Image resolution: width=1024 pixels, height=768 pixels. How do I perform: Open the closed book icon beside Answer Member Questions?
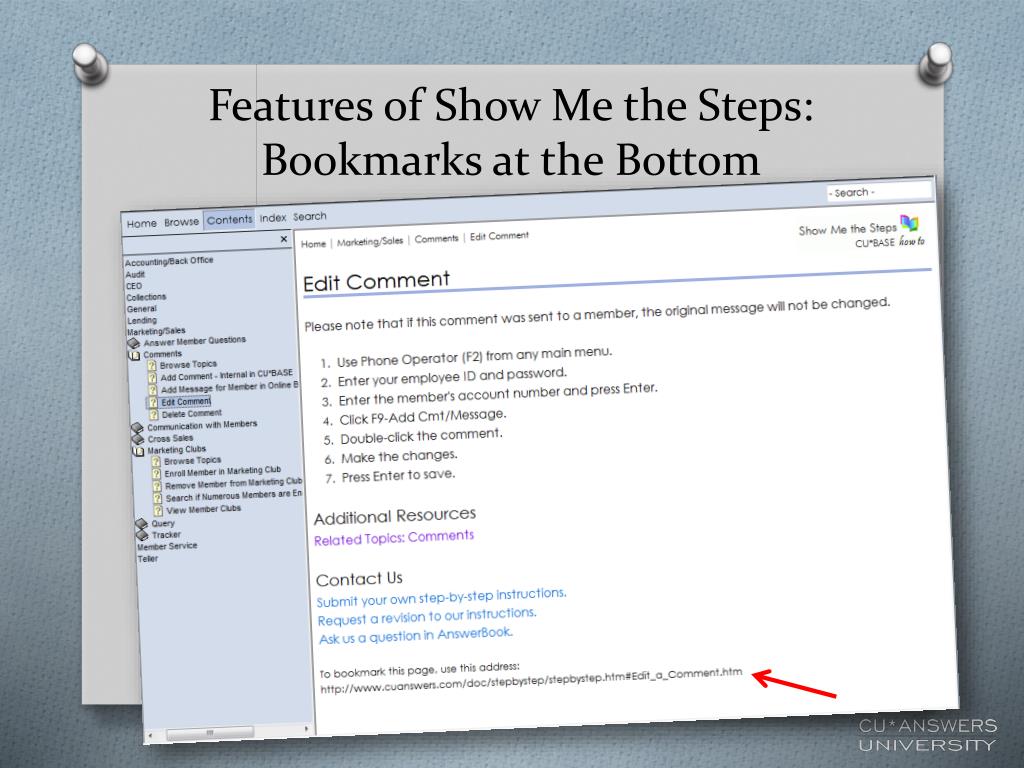[x=133, y=343]
